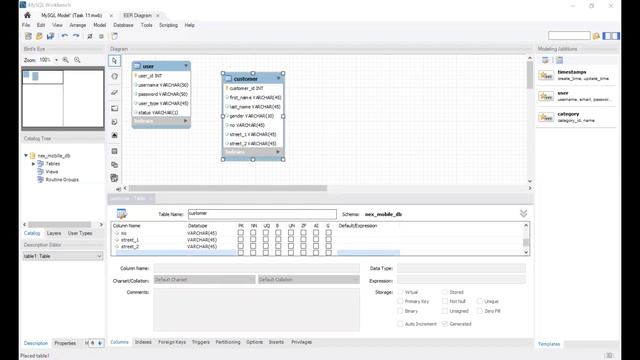The image size is (640, 360).
Task: Select the new text note tool
Action: point(115,122)
